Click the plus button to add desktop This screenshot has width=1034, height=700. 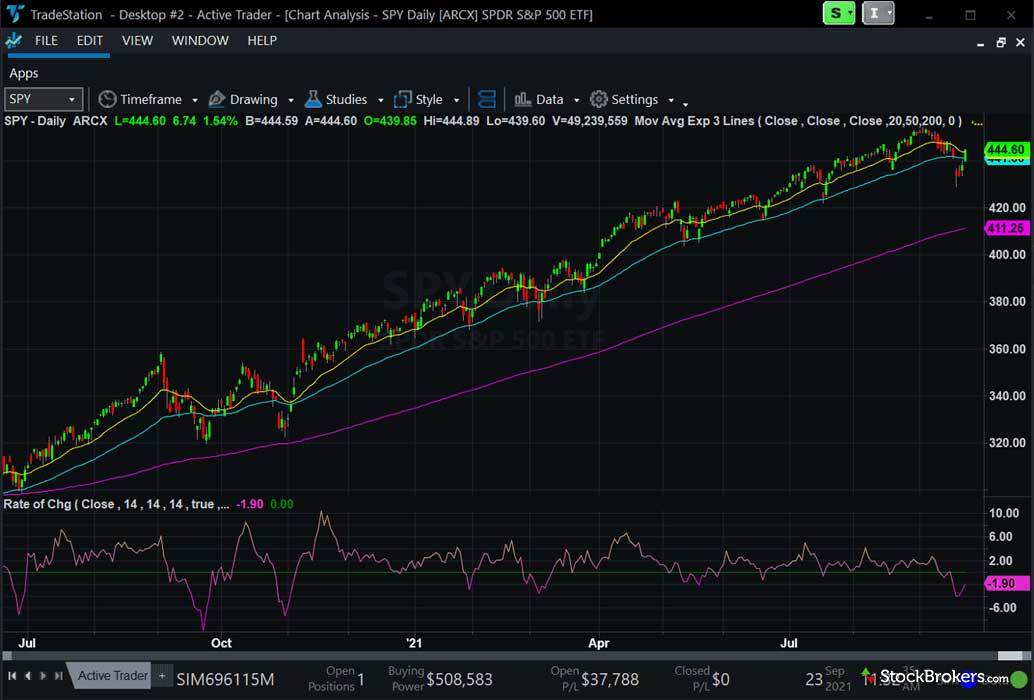pyautogui.click(x=162, y=676)
